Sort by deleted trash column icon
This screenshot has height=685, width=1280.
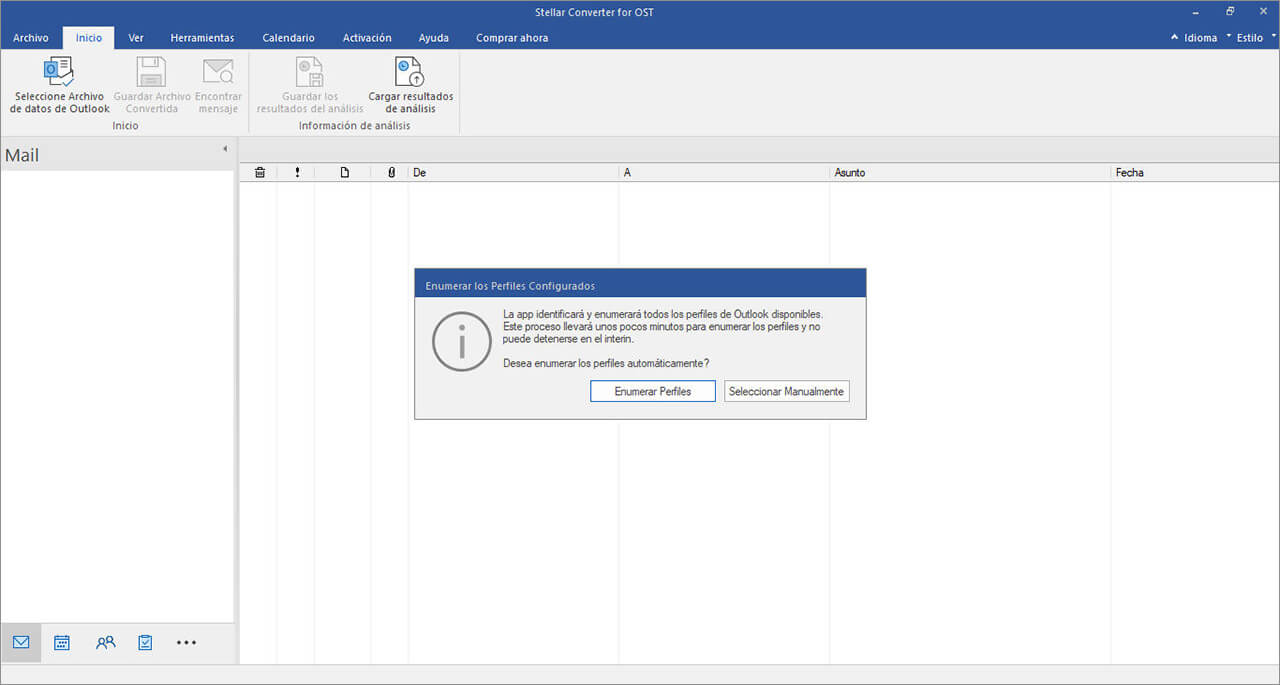(259, 172)
